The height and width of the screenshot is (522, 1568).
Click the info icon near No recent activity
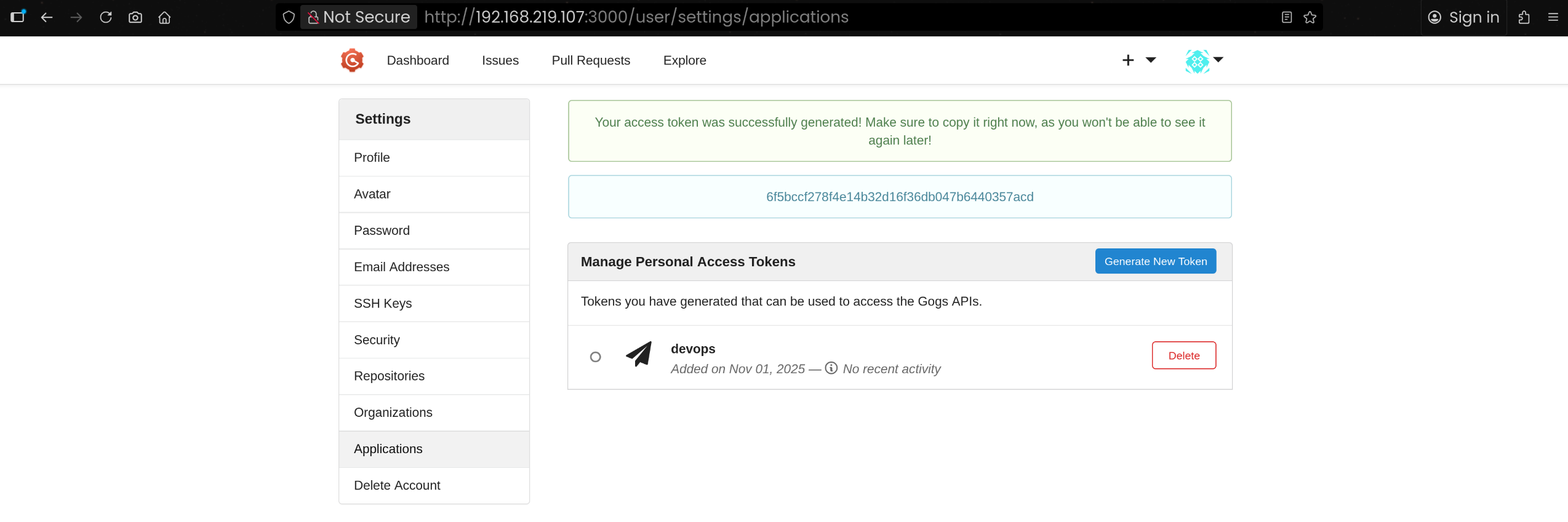pyautogui.click(x=831, y=368)
